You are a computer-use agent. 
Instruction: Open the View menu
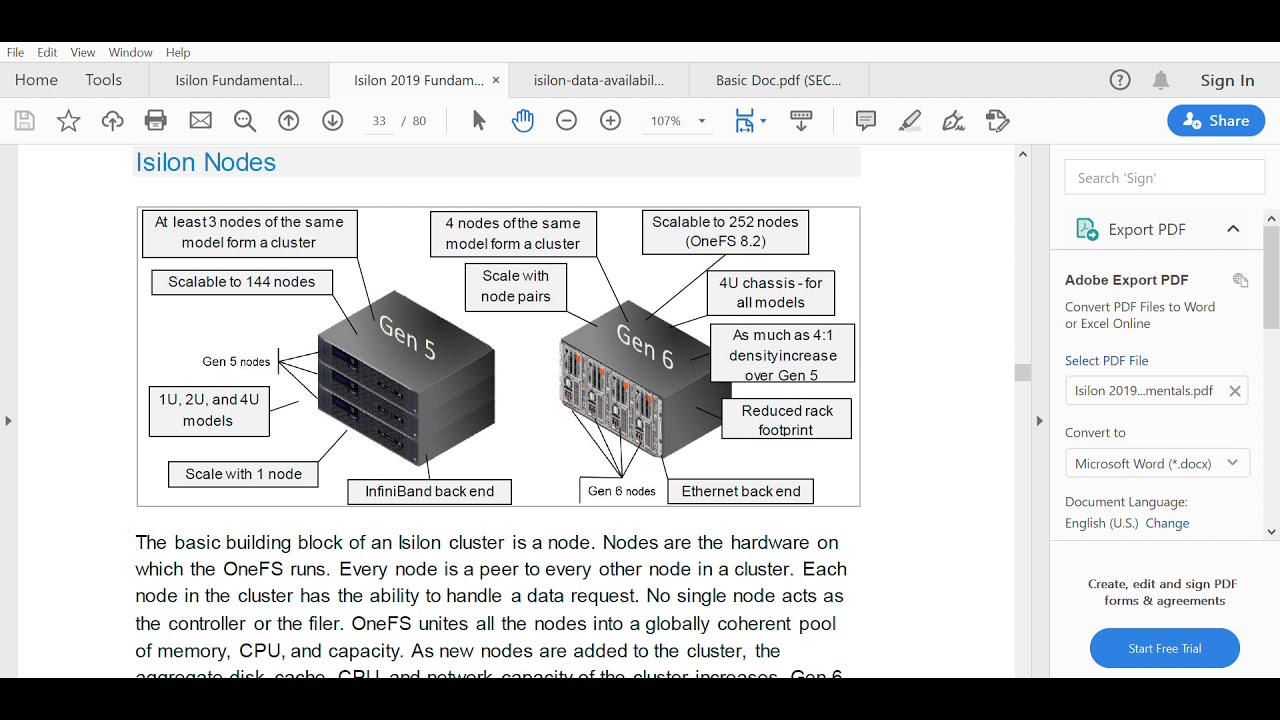tap(83, 52)
